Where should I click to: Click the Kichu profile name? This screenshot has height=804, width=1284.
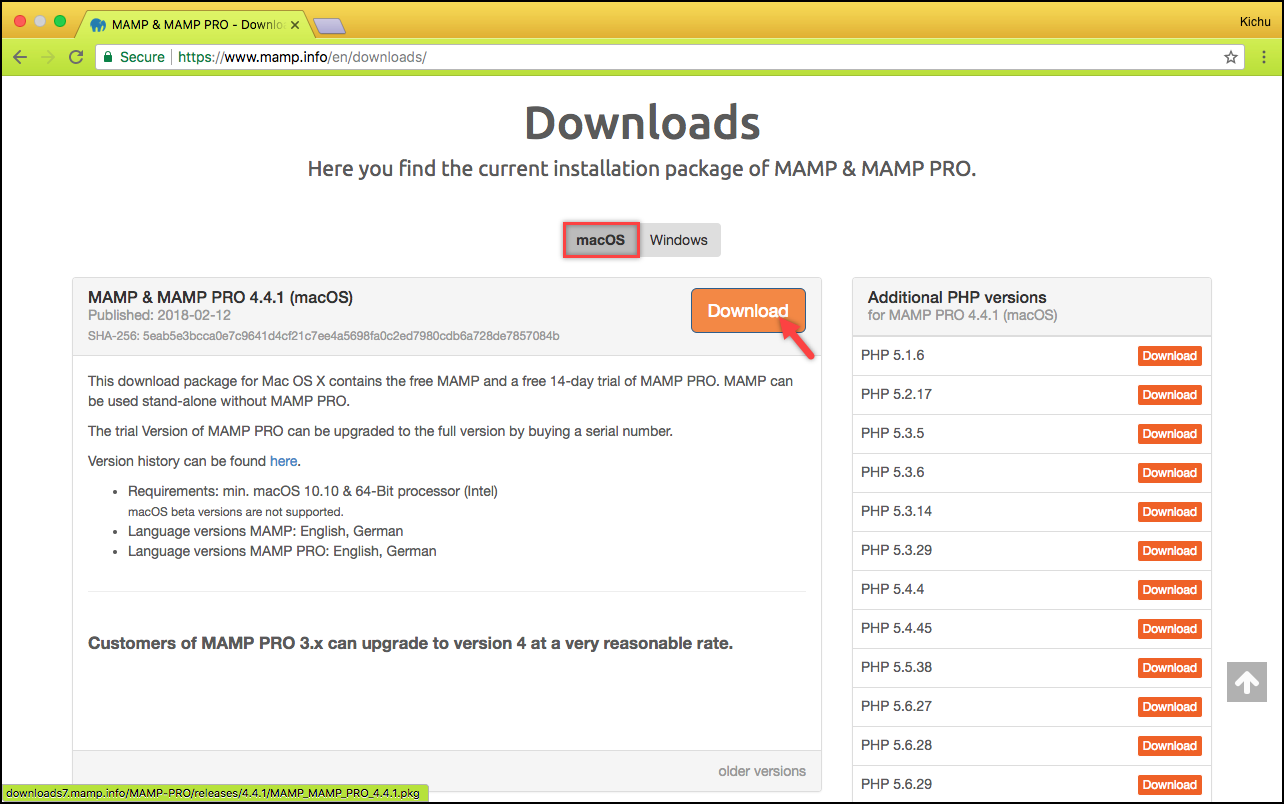[x=1255, y=20]
